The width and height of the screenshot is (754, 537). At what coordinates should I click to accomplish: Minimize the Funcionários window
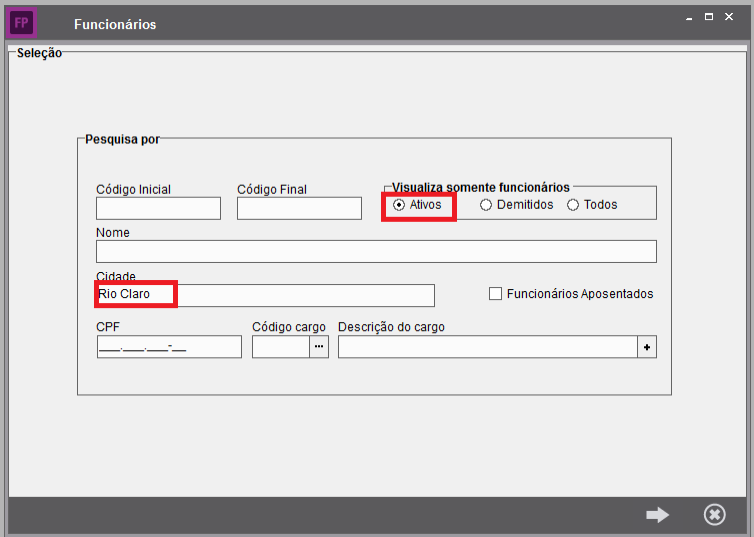[687, 17]
